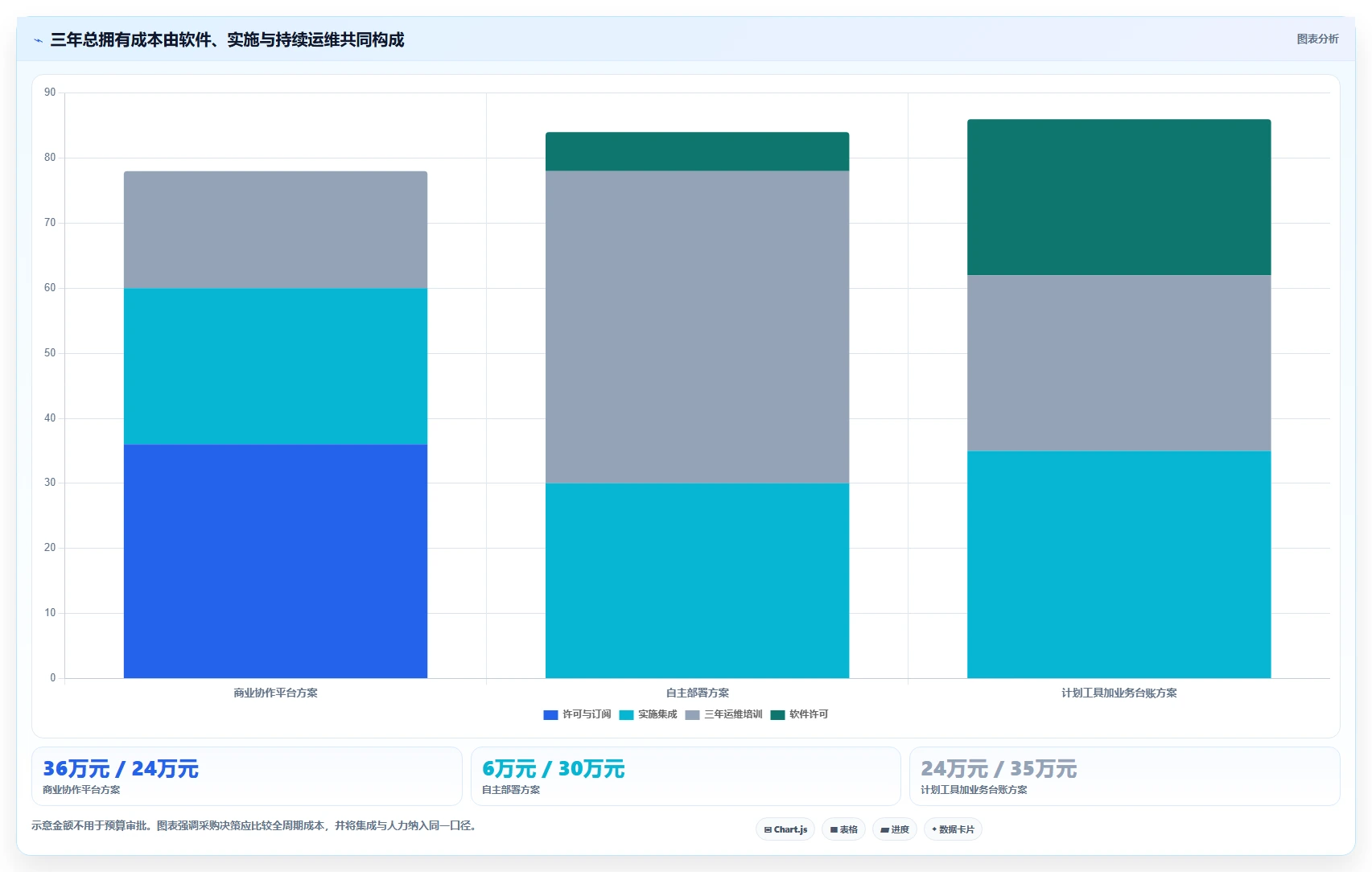
Task: Click the 自主部署方案 x-axis label
Action: click(x=697, y=693)
